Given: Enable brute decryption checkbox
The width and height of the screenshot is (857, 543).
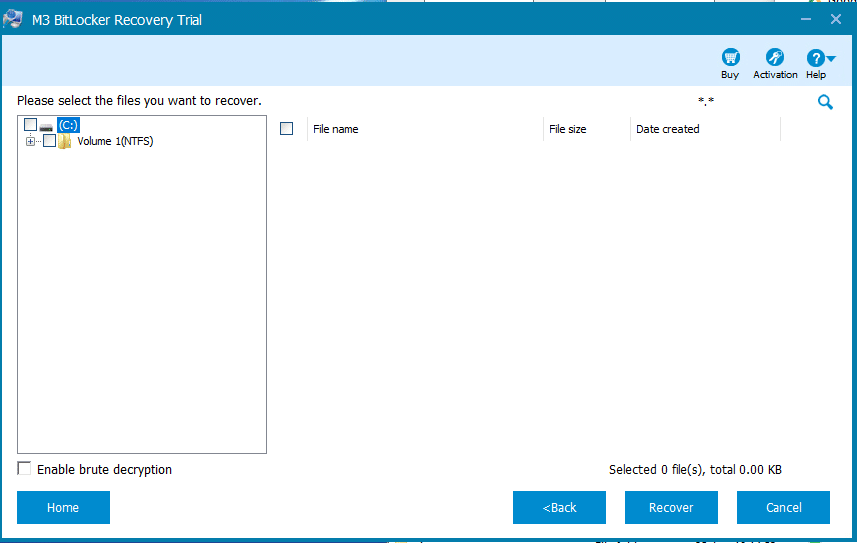Looking at the screenshot, I should pos(24,469).
